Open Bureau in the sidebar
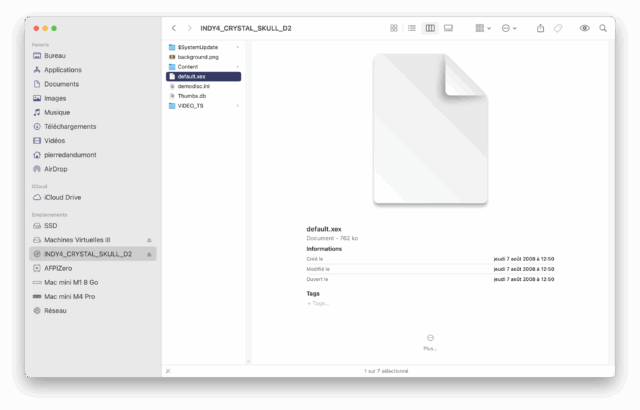 click(x=93, y=55)
